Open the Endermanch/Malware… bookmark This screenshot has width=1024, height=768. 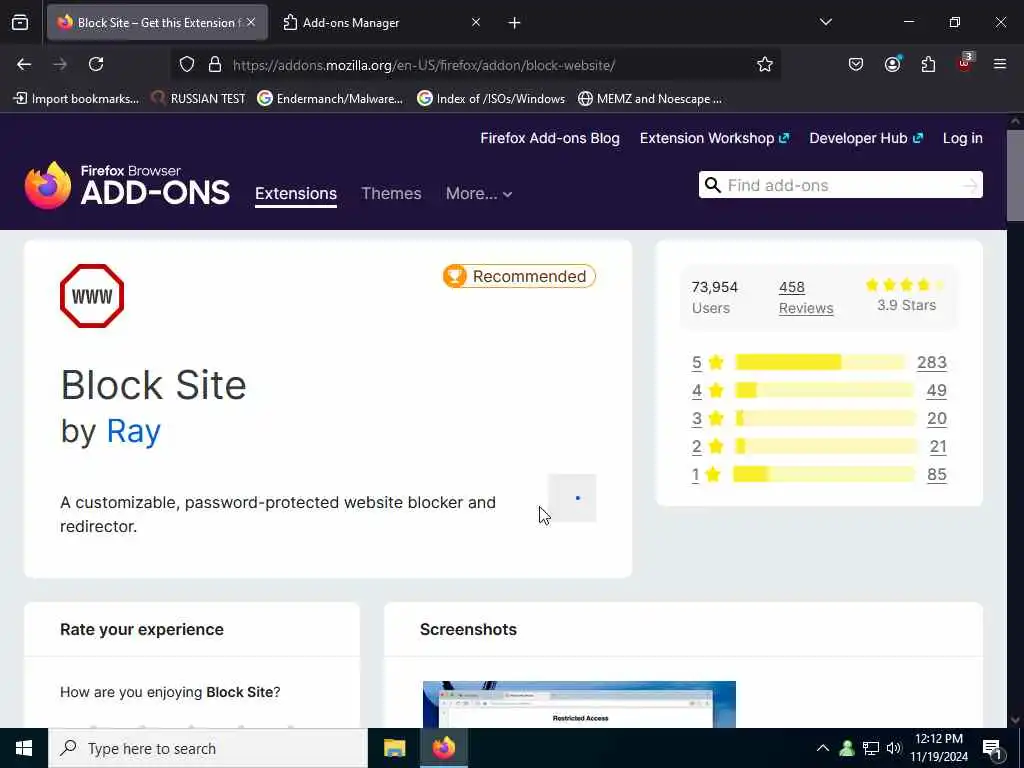pos(330,99)
